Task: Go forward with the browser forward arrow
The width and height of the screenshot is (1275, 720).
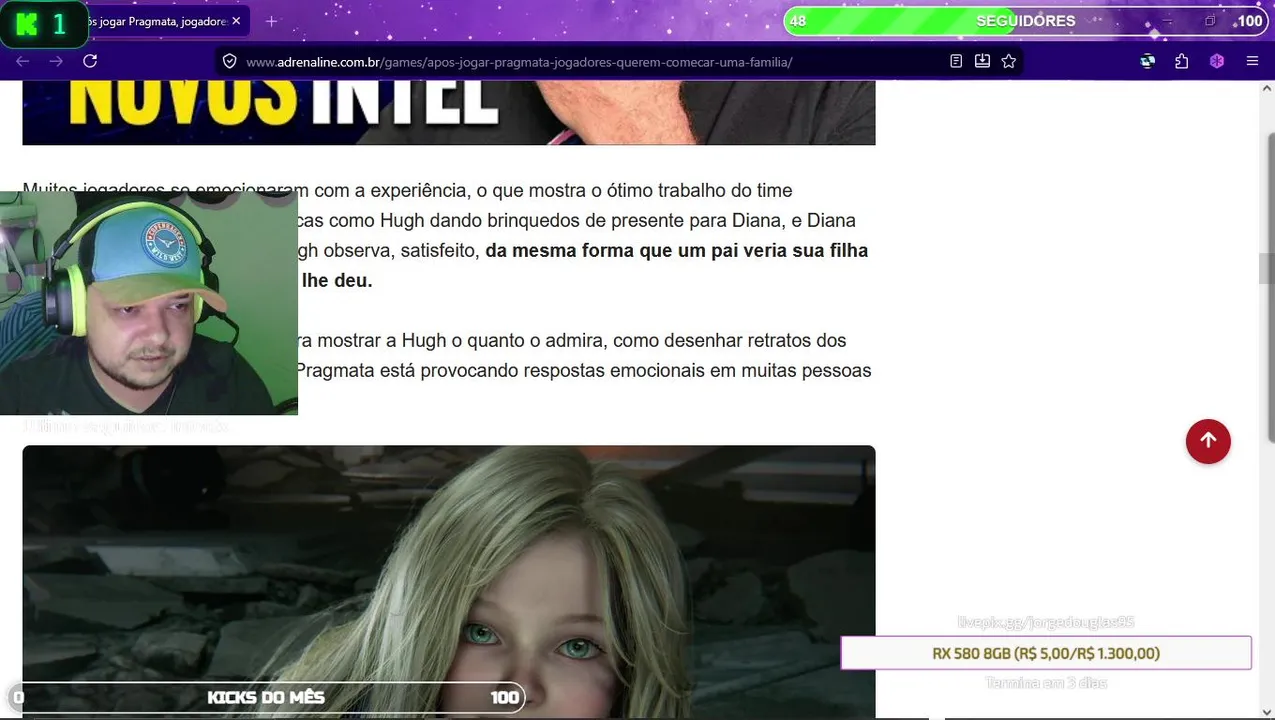Action: click(56, 61)
